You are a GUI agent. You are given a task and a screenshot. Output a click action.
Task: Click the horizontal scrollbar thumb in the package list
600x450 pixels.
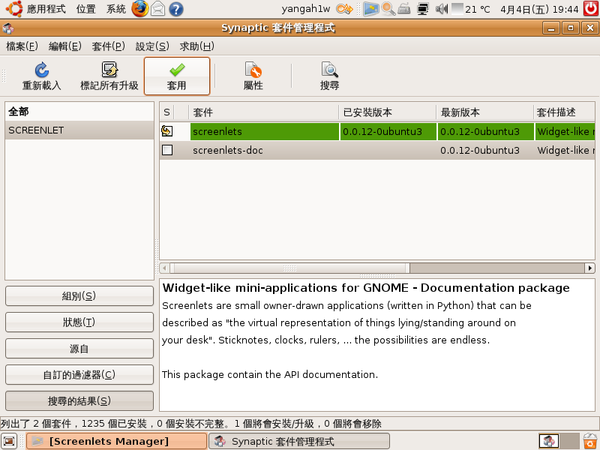pyautogui.click(x=290, y=268)
